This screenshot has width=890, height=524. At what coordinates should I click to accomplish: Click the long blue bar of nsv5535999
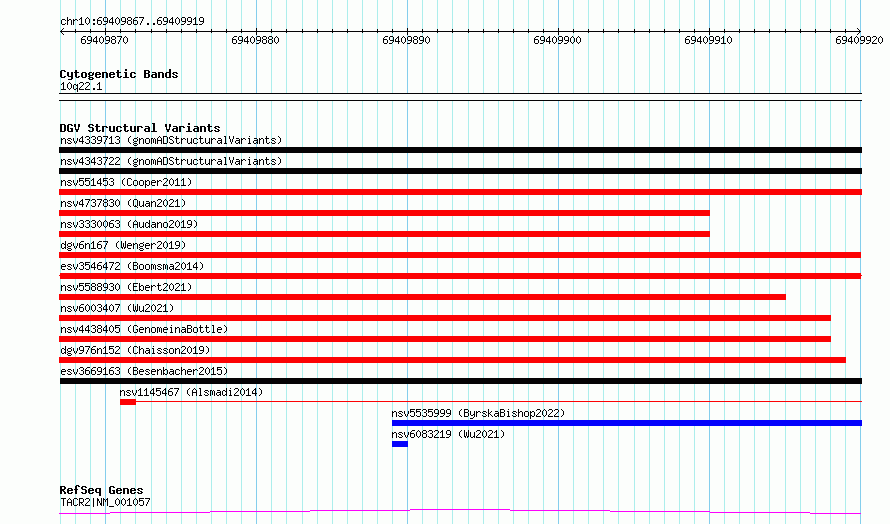point(627,423)
